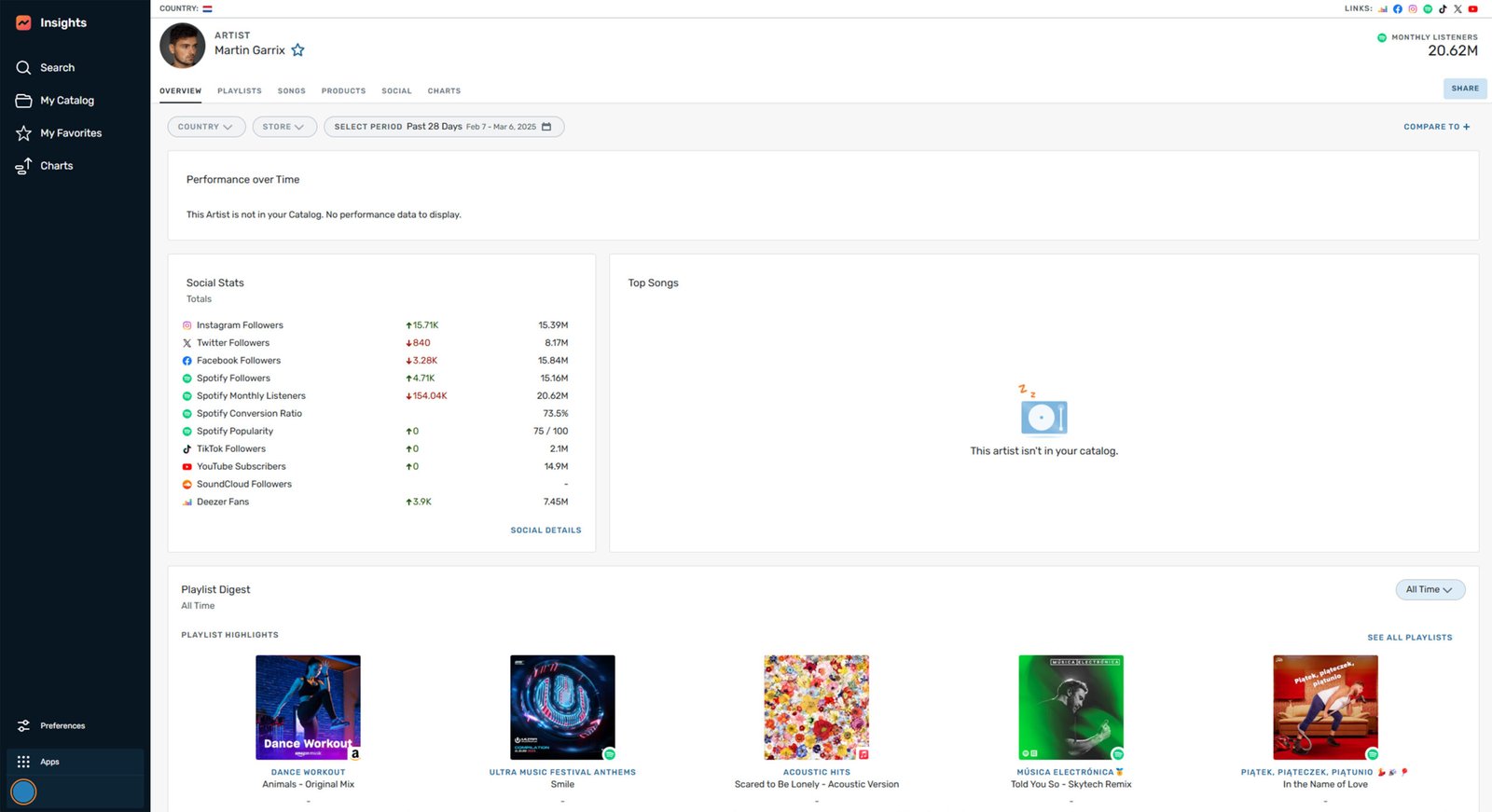Viewport: 1492px width, 812px height.
Task: Open the artist's Deezer link icon
Action: point(1383,9)
